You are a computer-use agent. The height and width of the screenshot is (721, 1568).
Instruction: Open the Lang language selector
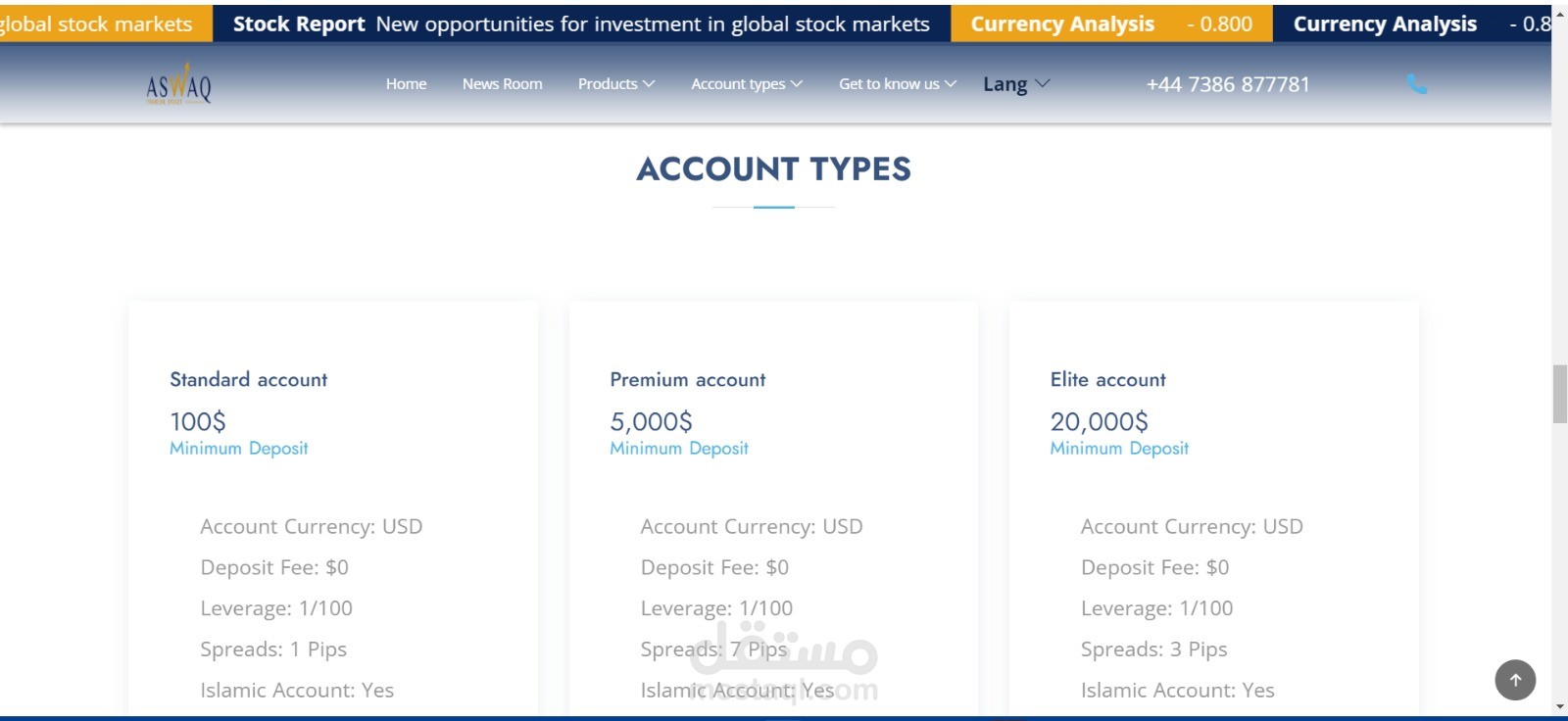(x=1016, y=84)
